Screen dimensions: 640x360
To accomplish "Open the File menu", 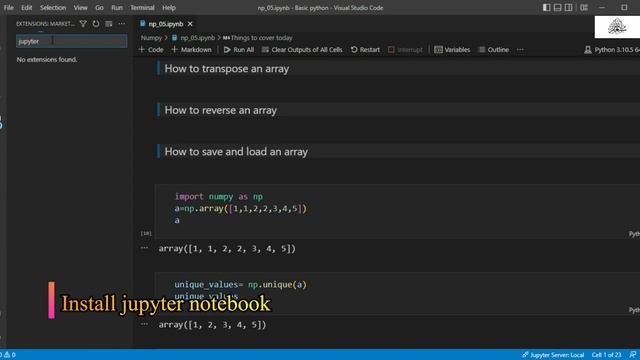I will point(9,8).
